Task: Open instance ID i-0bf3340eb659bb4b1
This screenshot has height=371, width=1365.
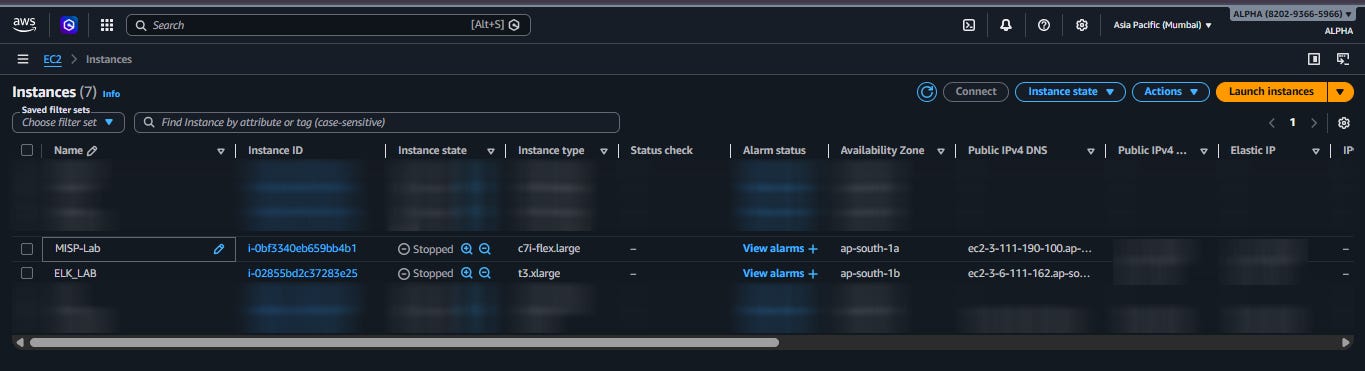Action: (x=302, y=249)
